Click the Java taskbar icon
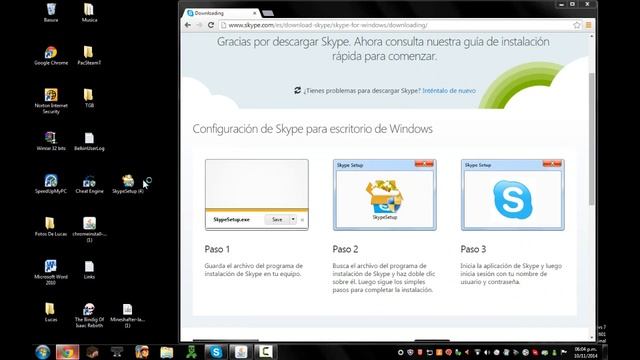Screen dimensions: 640x360 (x=240, y=352)
